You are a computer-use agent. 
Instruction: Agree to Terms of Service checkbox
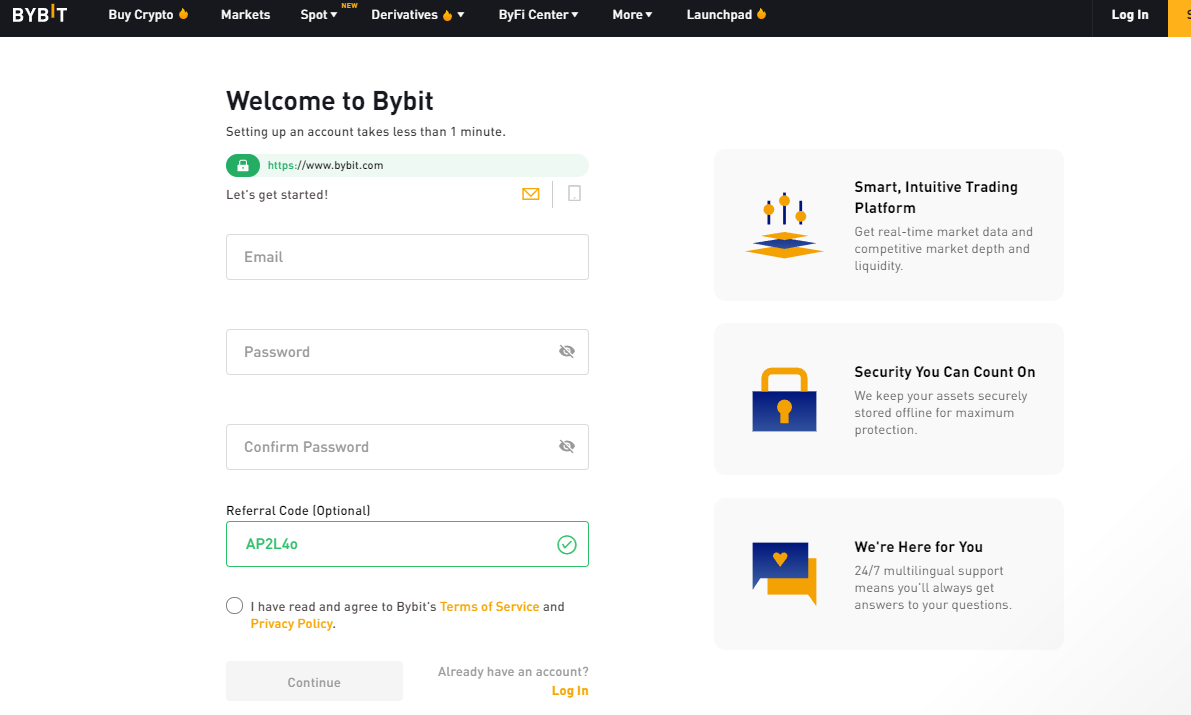pos(235,606)
